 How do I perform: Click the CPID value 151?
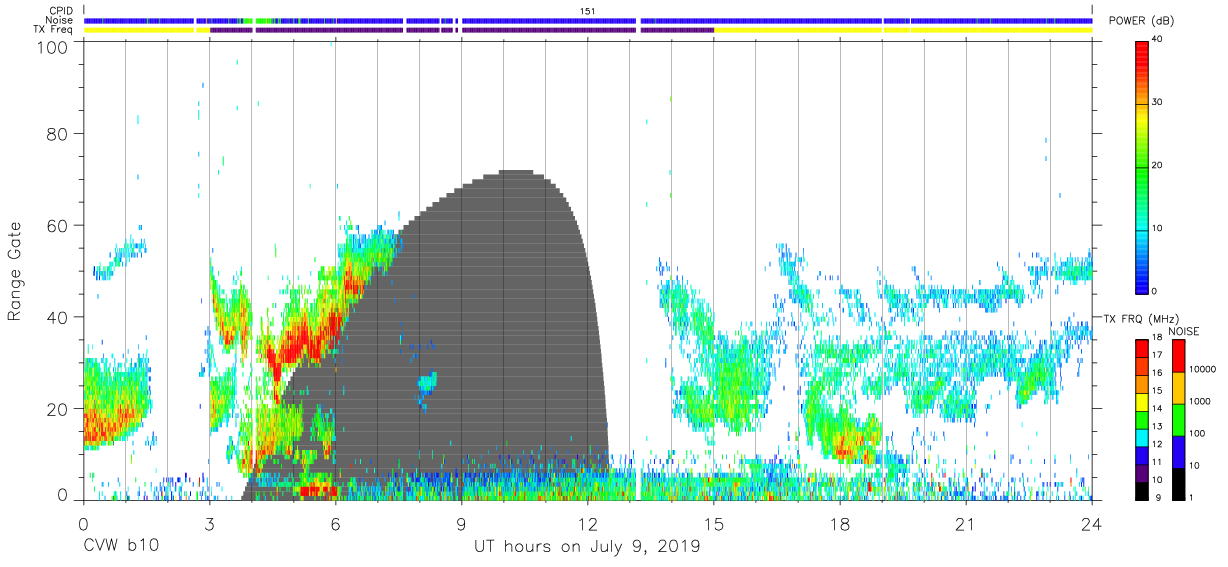pyautogui.click(x=588, y=11)
